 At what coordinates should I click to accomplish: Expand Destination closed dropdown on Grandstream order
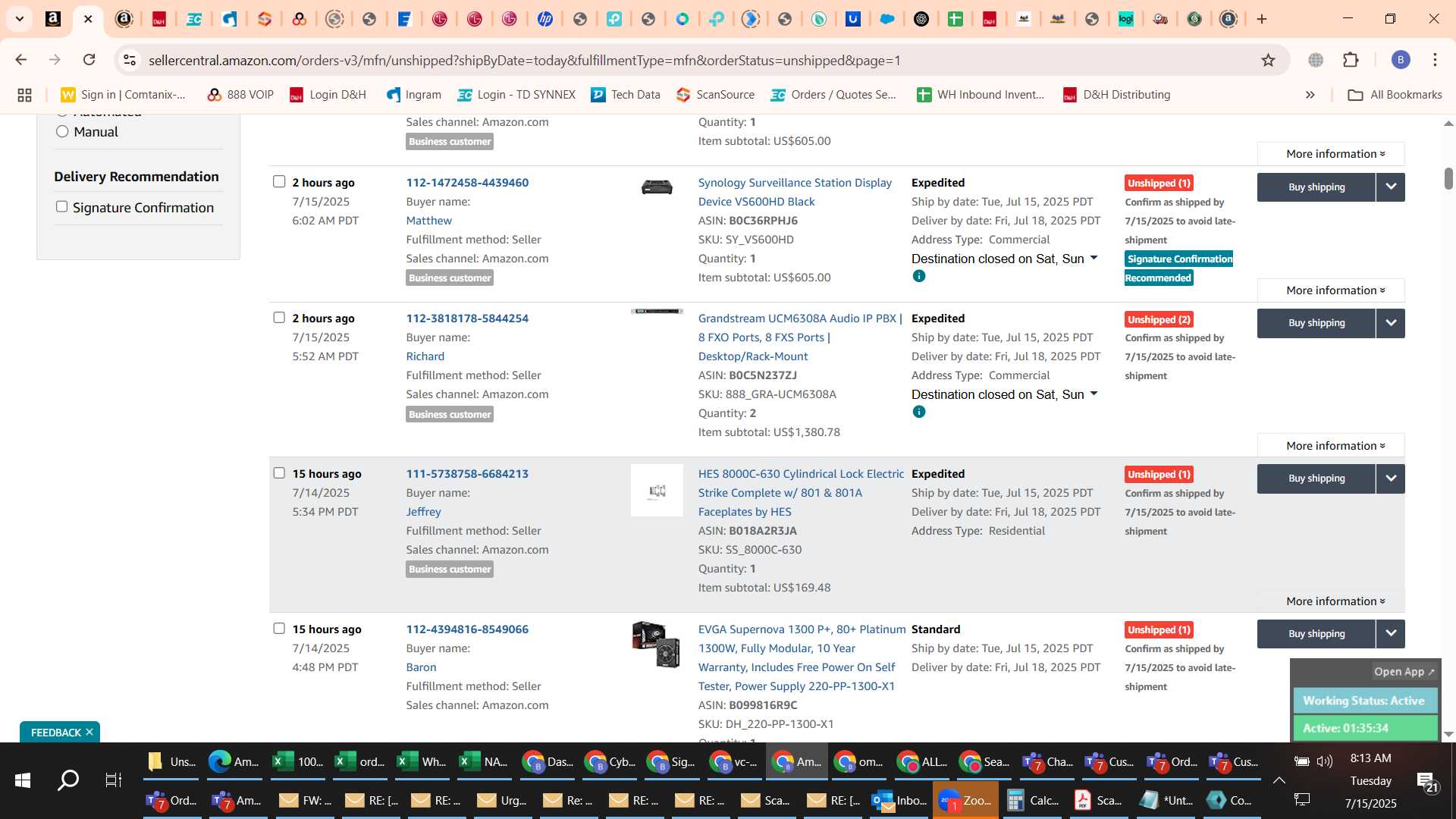click(x=1094, y=394)
